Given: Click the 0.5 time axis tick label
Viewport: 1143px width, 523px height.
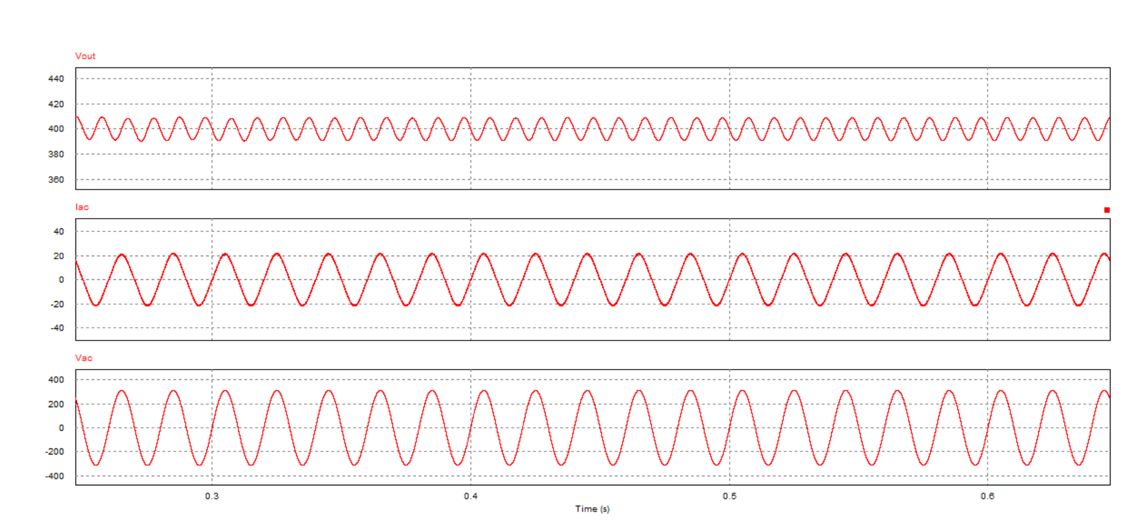Looking at the screenshot, I should point(729,496).
